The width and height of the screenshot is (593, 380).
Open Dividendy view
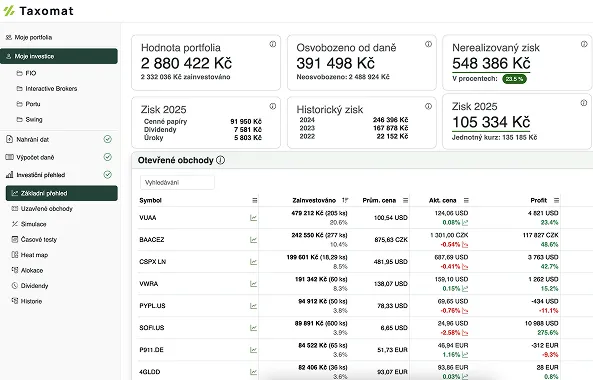(x=30, y=286)
